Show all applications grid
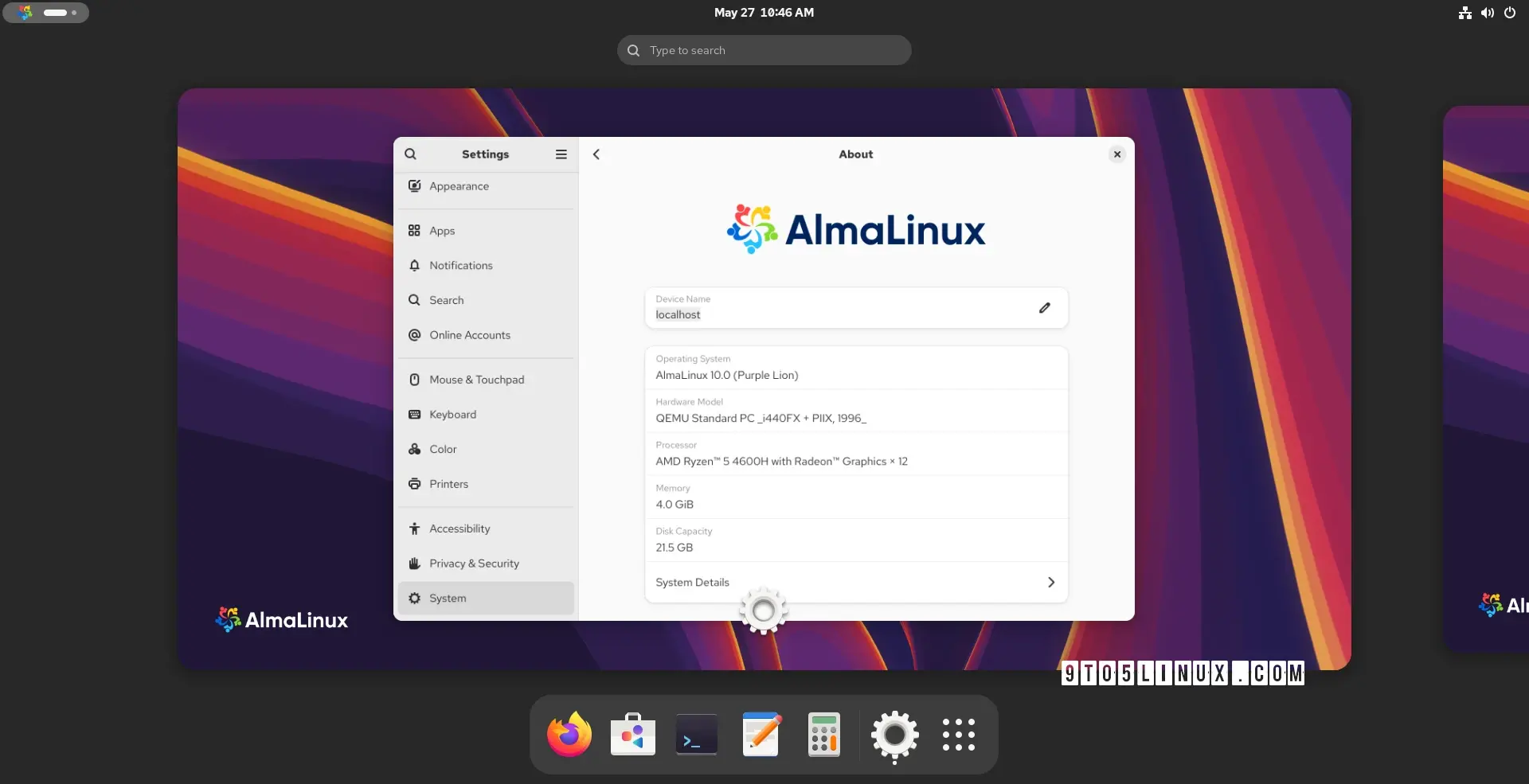Viewport: 1529px width, 784px height. pyautogui.click(x=959, y=735)
